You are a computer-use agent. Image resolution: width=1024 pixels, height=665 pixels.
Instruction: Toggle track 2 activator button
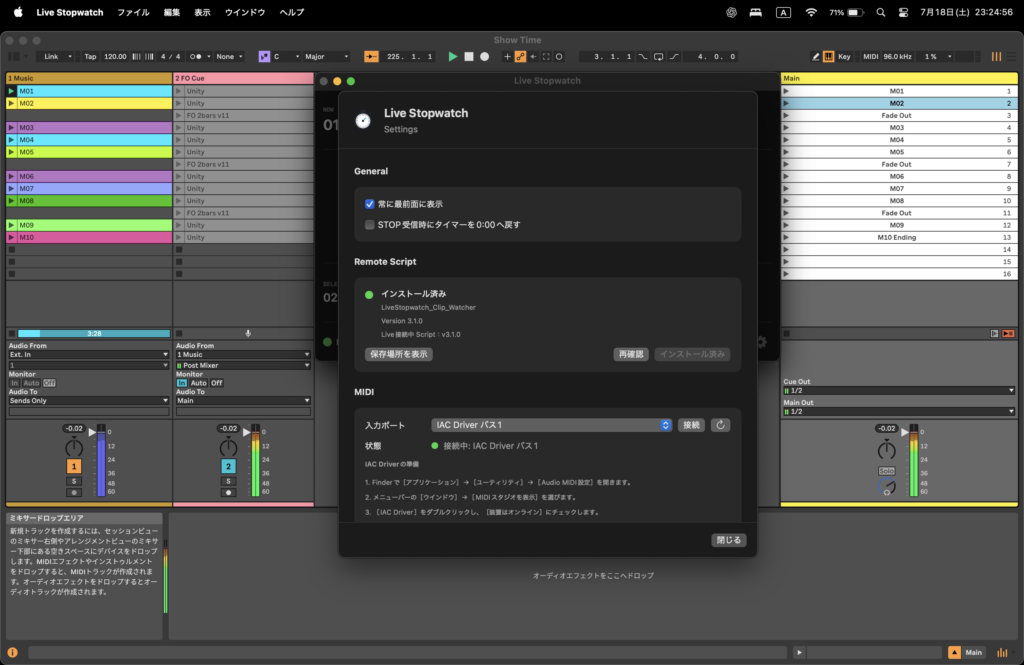tap(228, 466)
